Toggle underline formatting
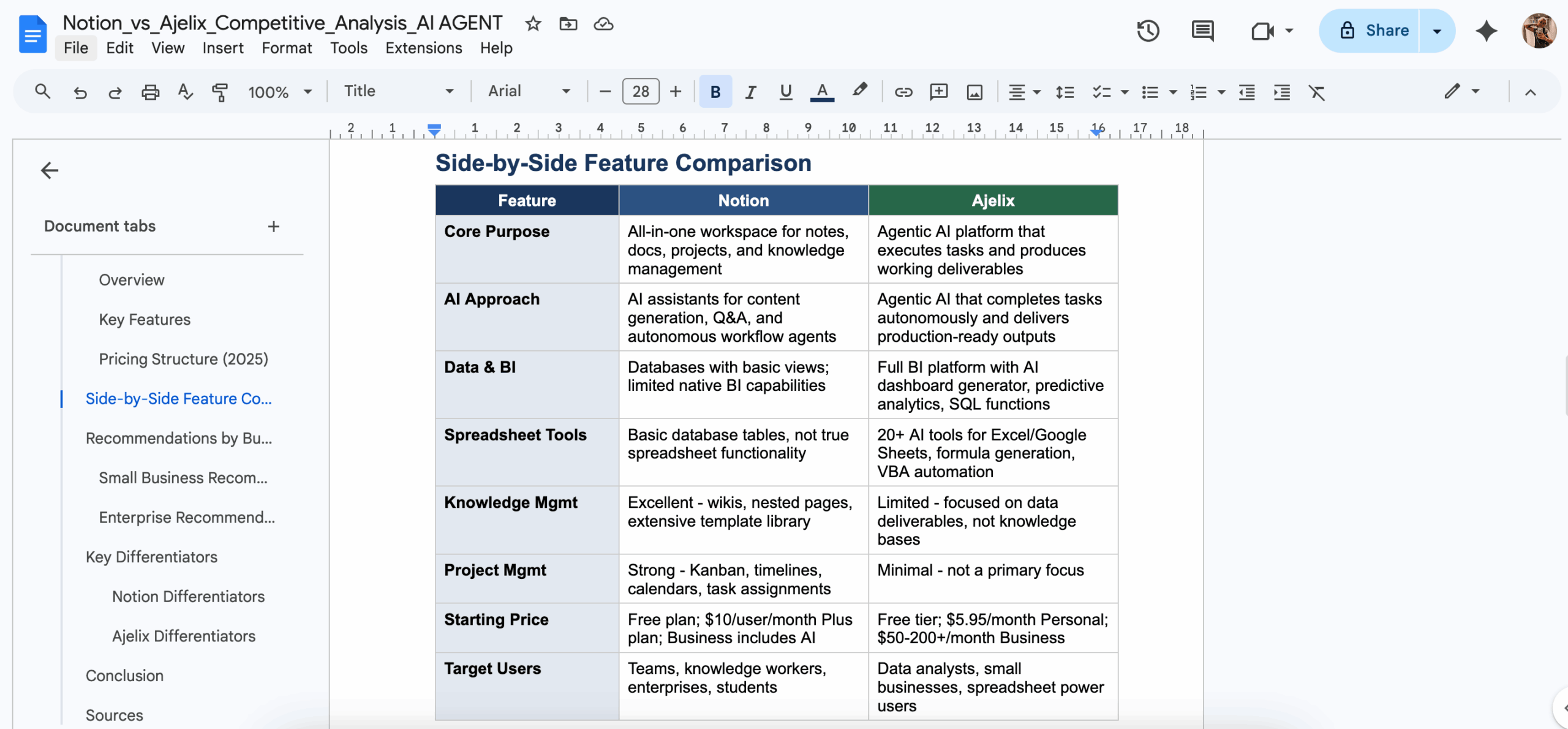 coord(785,92)
